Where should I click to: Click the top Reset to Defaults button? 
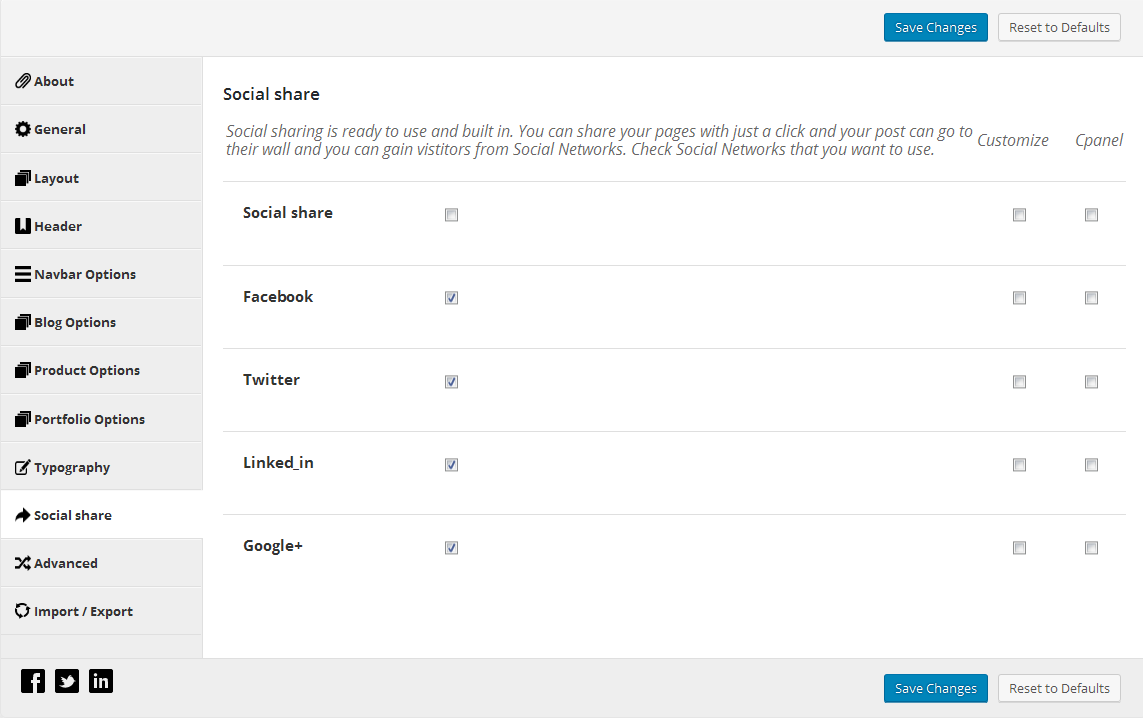1058,27
